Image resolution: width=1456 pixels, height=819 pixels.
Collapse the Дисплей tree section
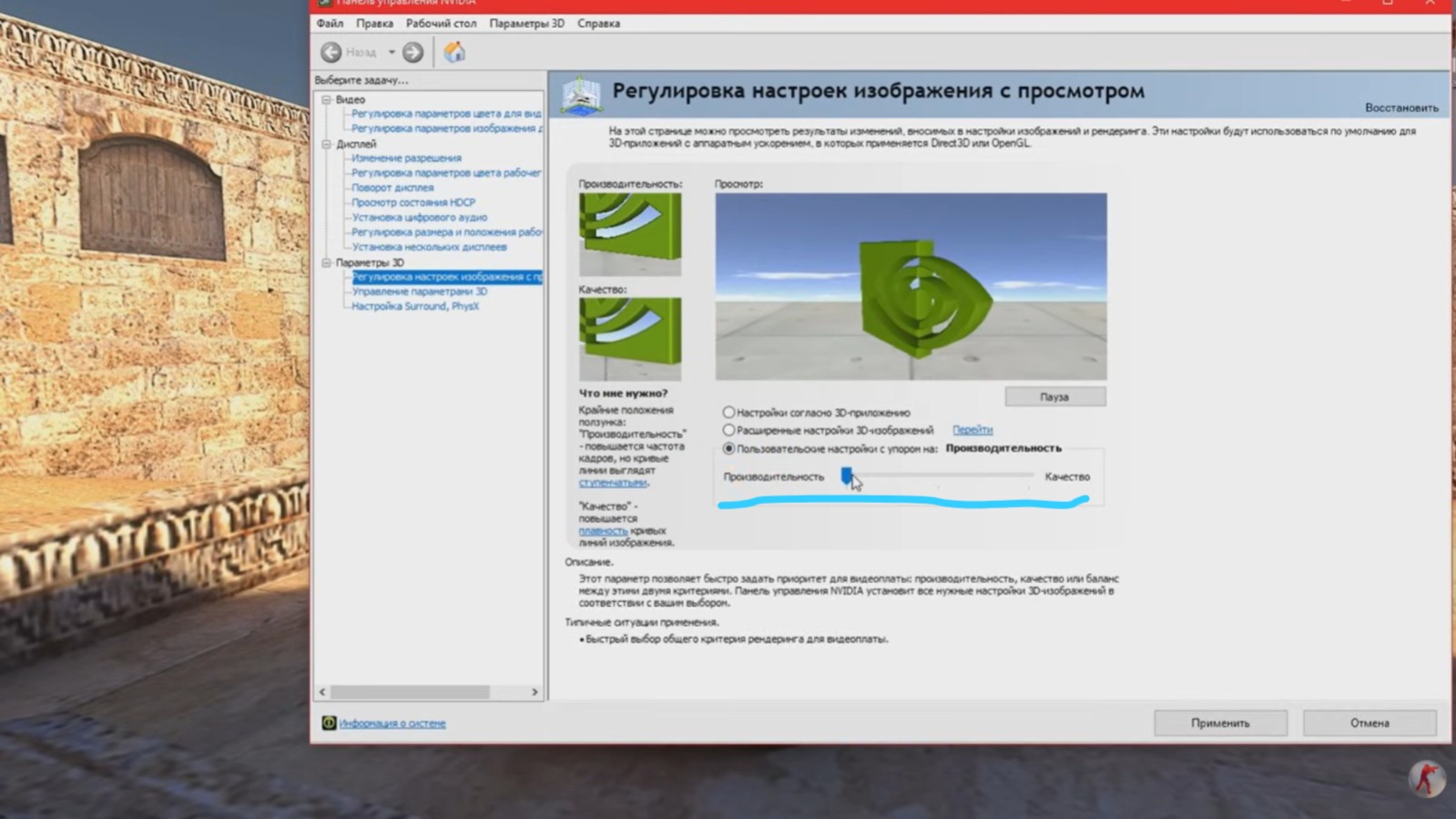pos(327,144)
